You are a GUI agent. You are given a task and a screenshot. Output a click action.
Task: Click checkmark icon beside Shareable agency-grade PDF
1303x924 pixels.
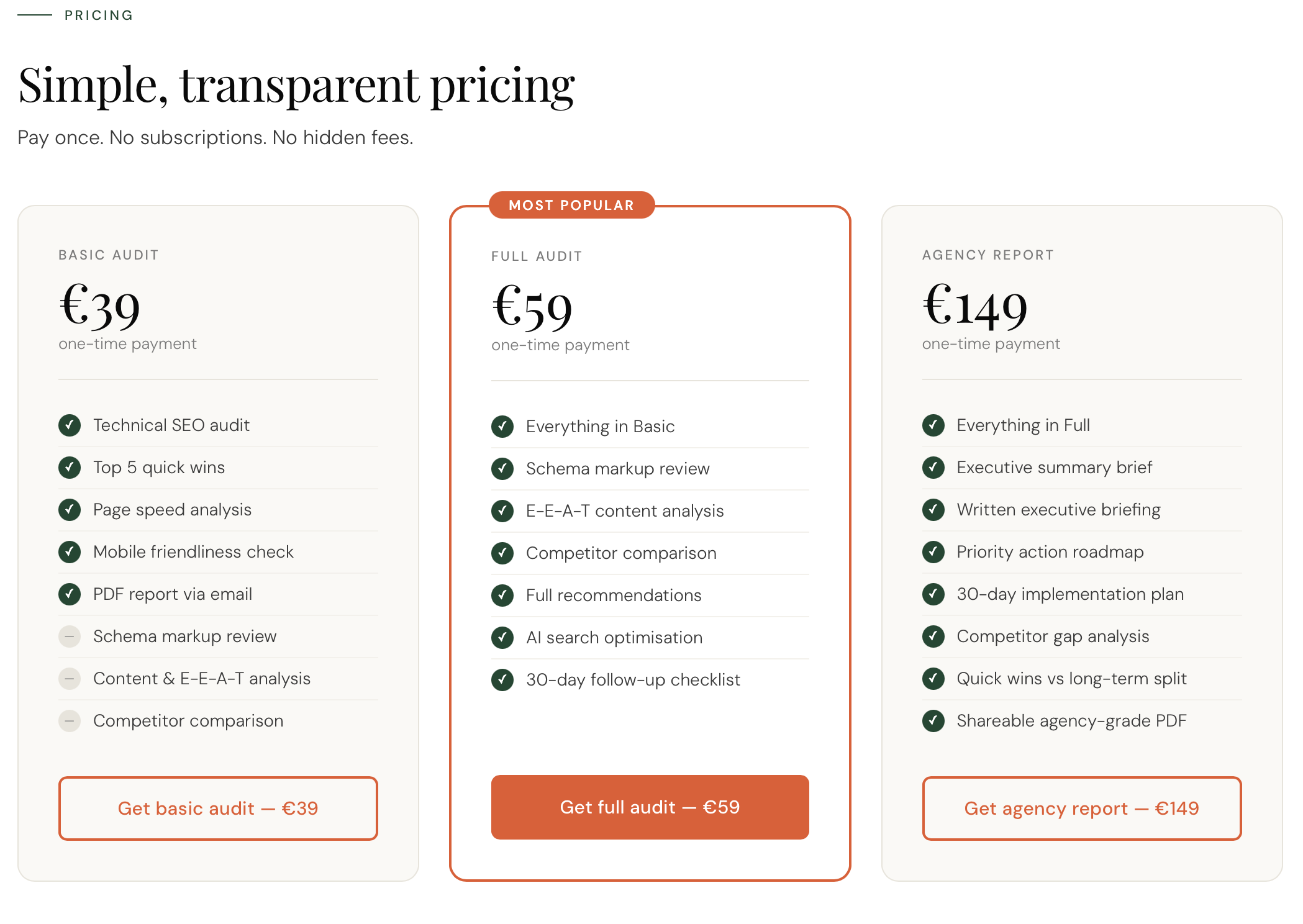tap(933, 721)
